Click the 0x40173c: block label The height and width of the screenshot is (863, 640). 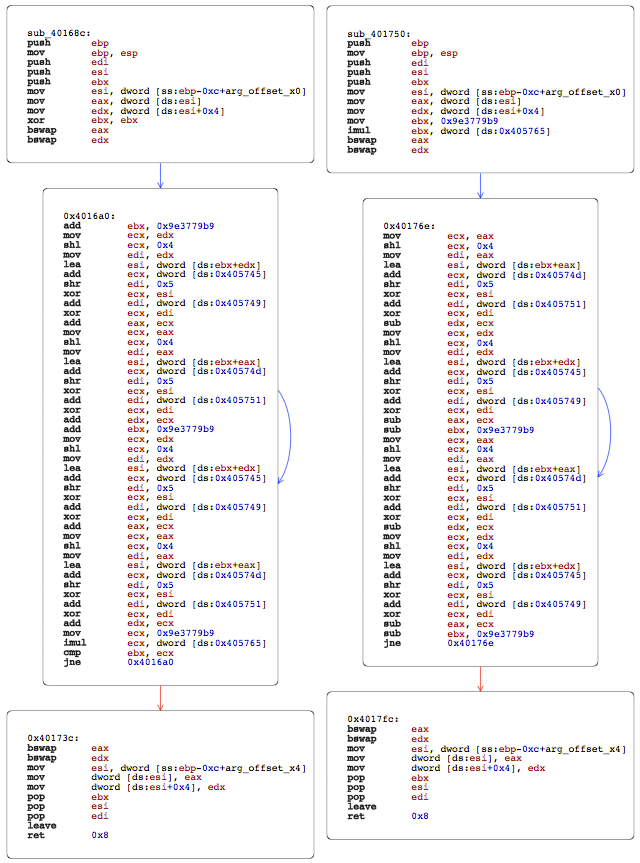(53, 738)
